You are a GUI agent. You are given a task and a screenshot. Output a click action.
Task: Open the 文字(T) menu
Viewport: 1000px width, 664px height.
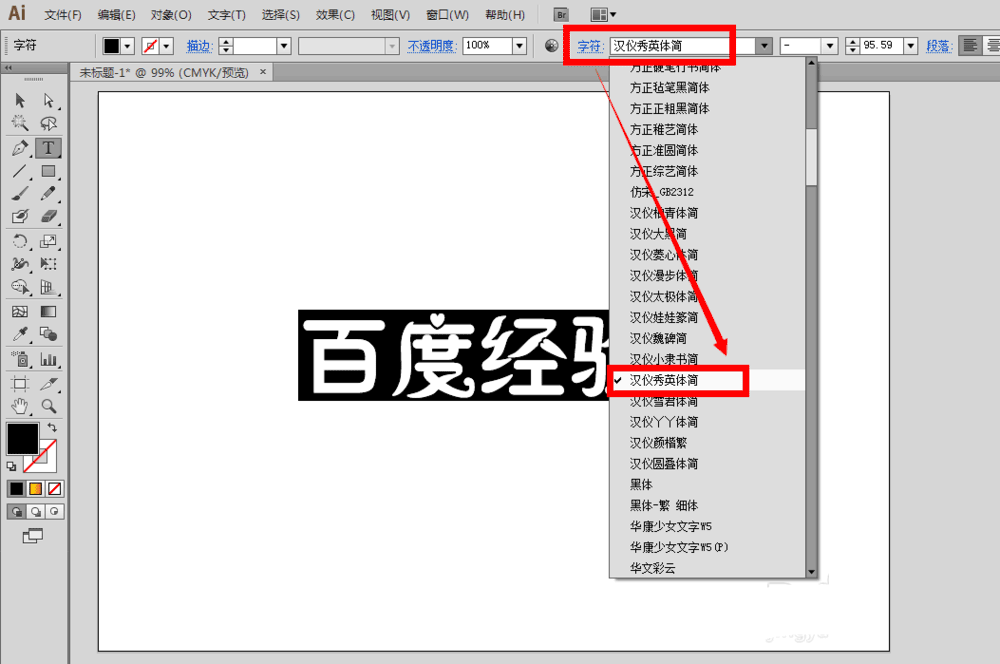(x=226, y=15)
